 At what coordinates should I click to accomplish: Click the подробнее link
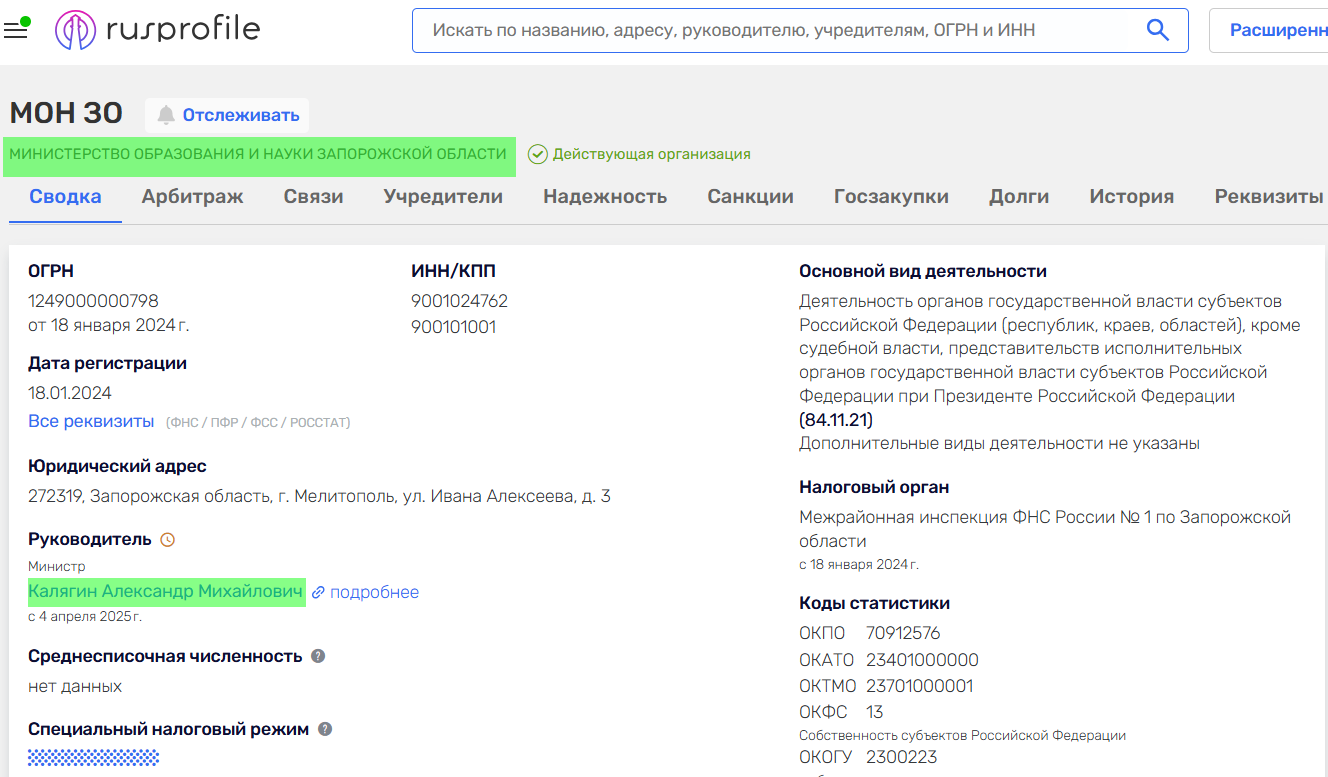pos(374,593)
